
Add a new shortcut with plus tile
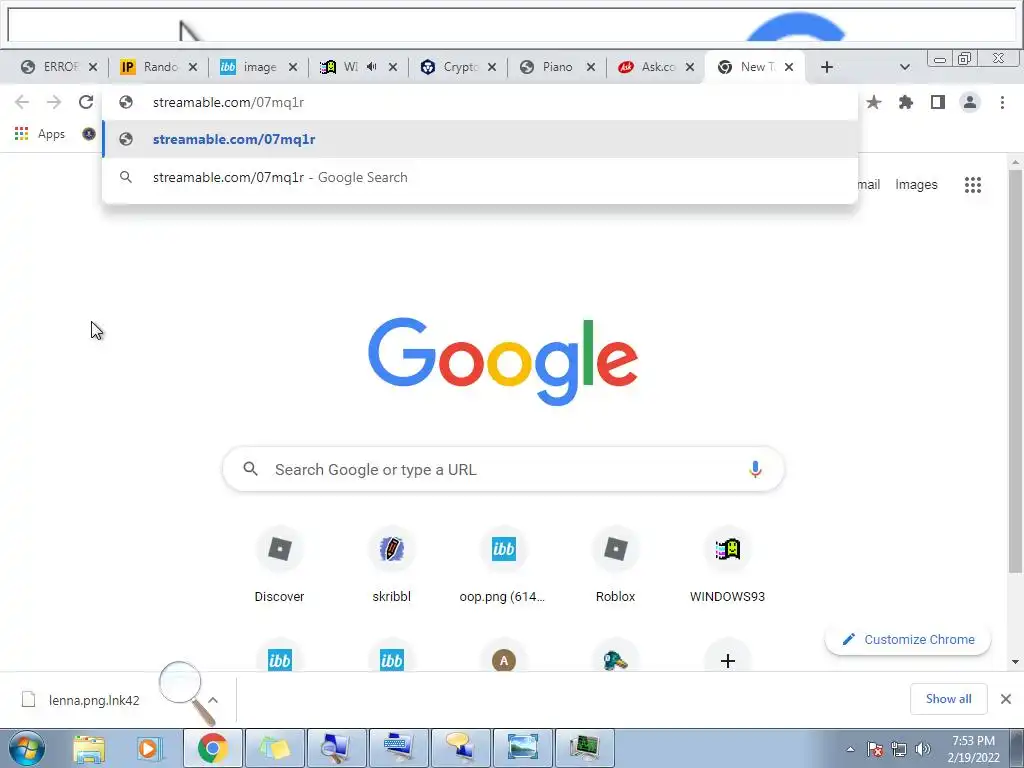tap(728, 660)
